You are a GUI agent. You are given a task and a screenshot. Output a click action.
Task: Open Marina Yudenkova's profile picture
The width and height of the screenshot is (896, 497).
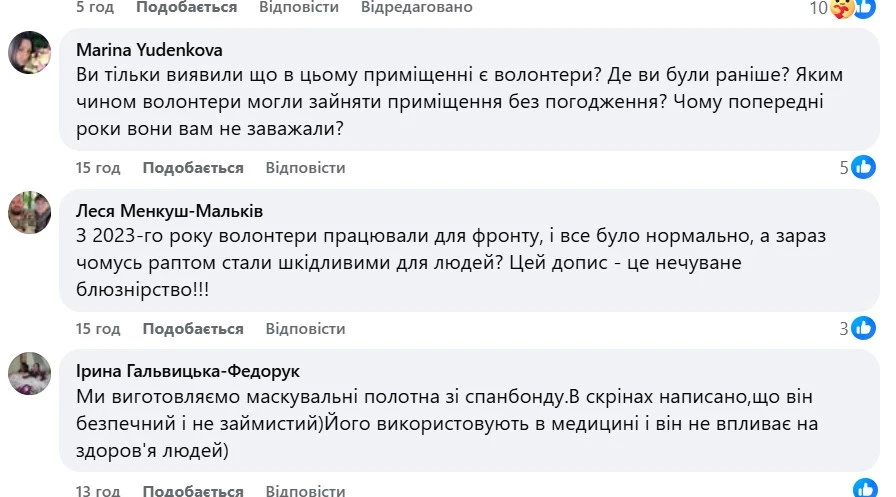click(29, 53)
